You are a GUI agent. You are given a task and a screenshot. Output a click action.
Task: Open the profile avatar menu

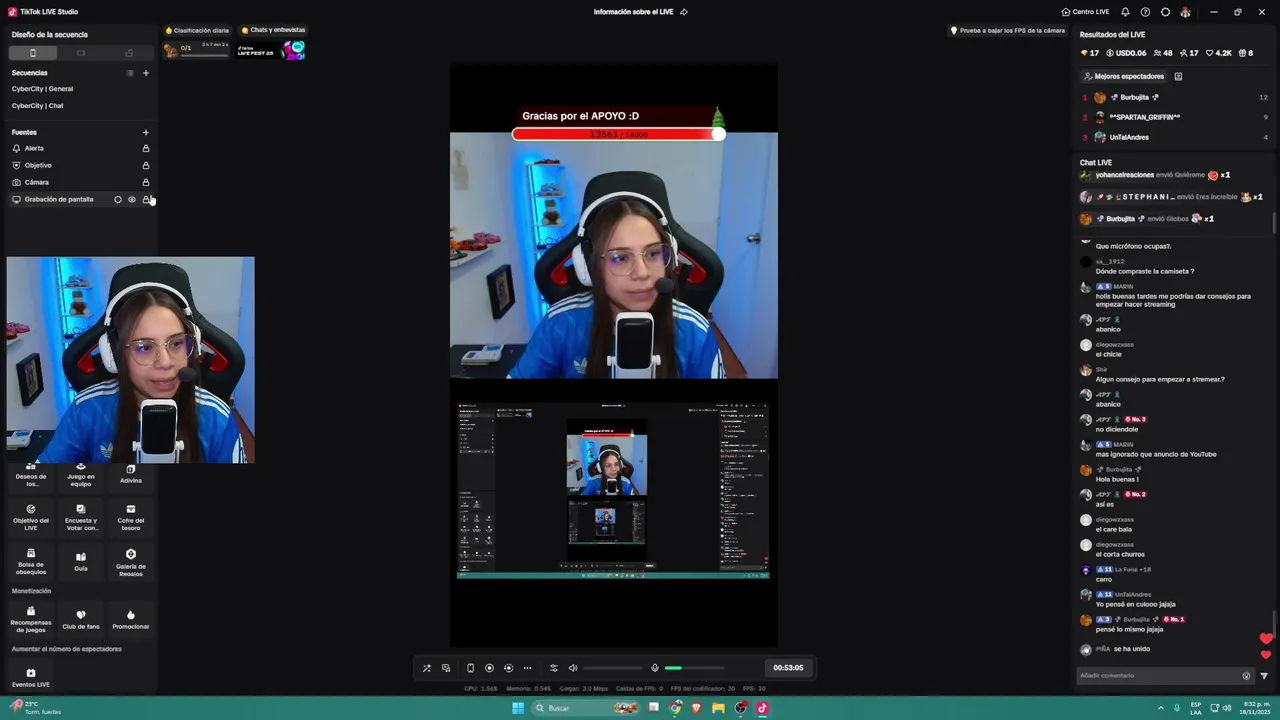(1186, 12)
